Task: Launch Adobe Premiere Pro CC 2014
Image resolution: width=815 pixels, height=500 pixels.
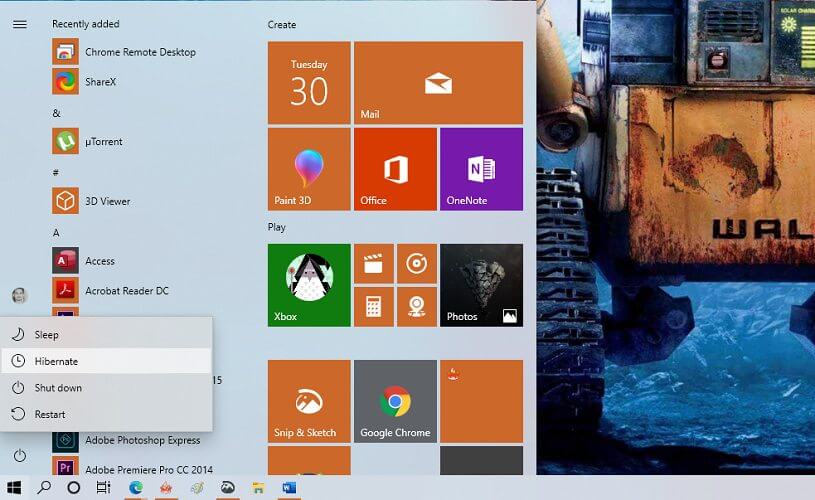Action: 133,468
